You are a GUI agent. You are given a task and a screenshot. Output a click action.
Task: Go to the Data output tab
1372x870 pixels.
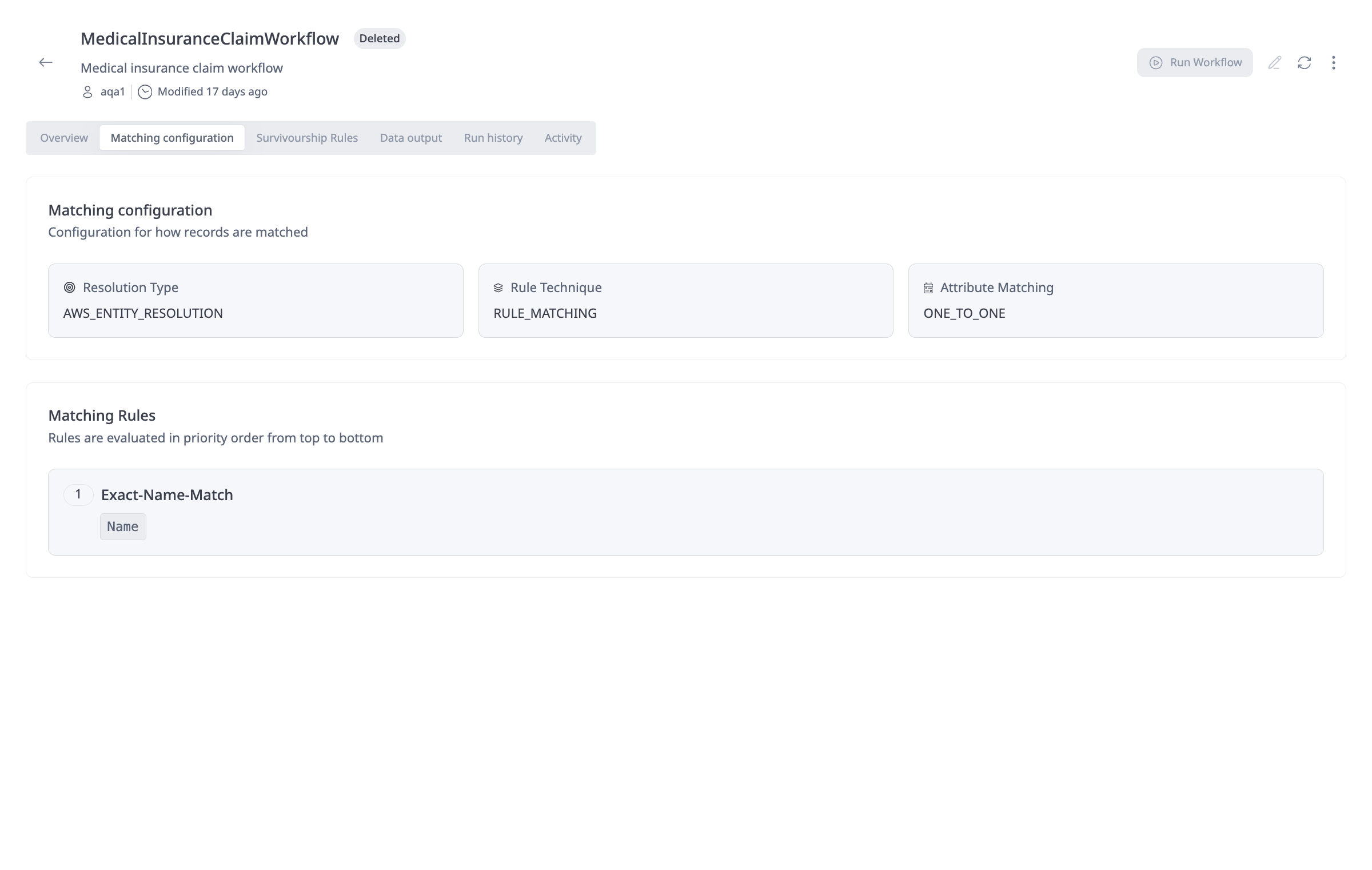410,138
